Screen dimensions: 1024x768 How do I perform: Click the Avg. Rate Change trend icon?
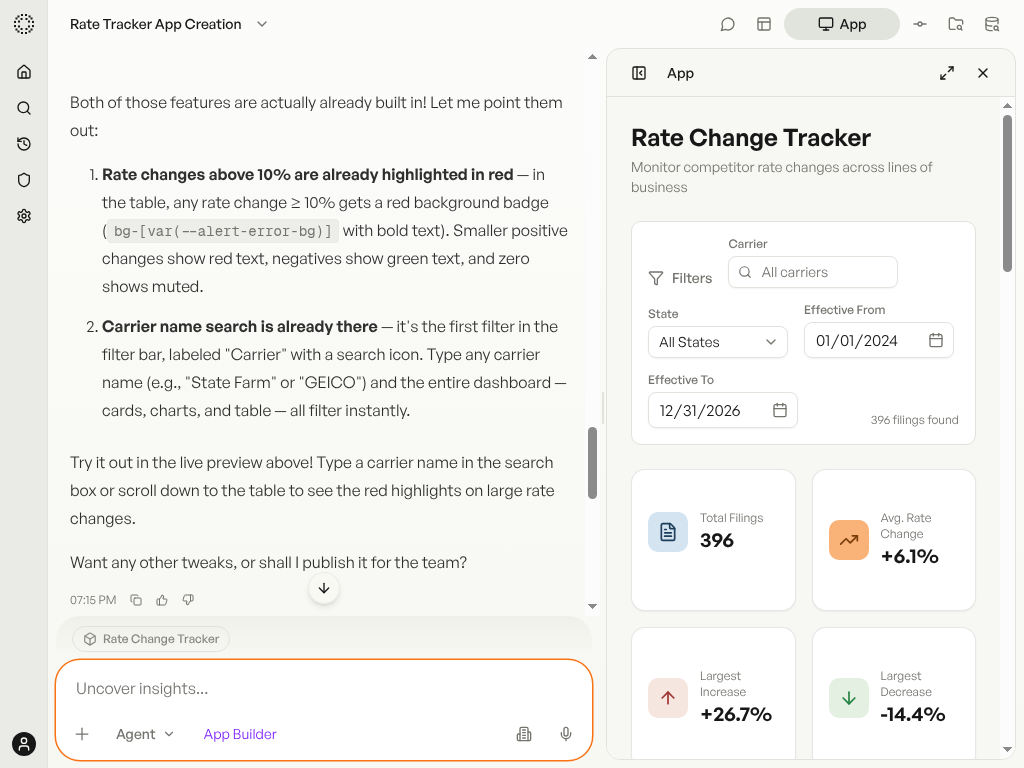[848, 540]
